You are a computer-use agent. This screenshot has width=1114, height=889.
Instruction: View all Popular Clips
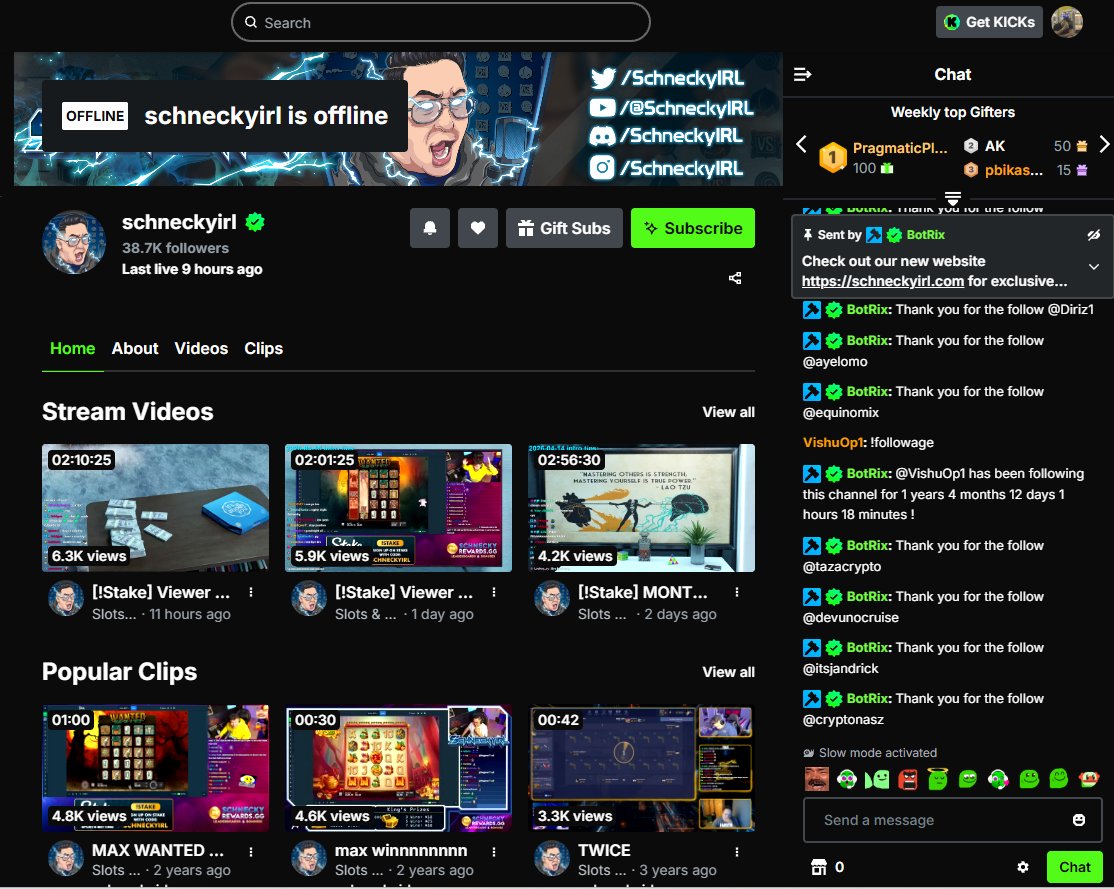728,672
